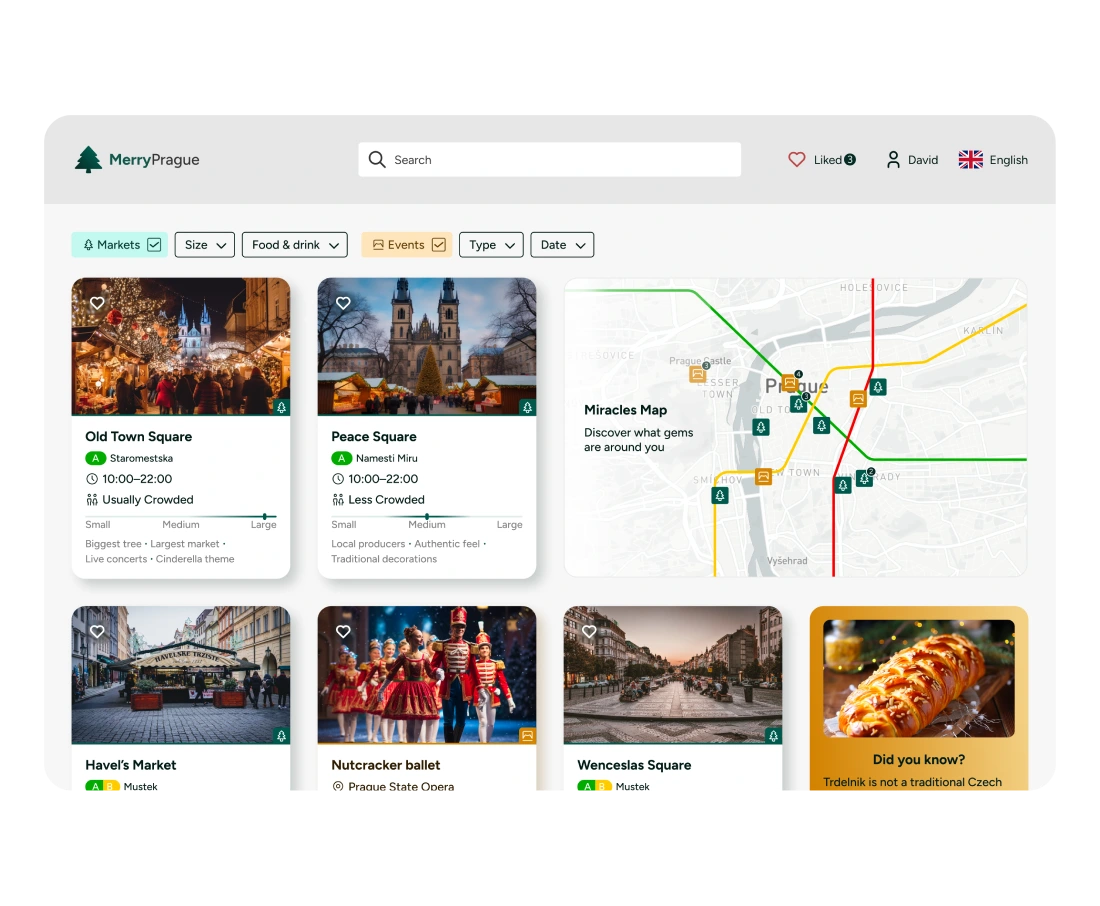Toggle the Events filter checkbox
The width and height of the screenshot is (1100, 906).
438,245
